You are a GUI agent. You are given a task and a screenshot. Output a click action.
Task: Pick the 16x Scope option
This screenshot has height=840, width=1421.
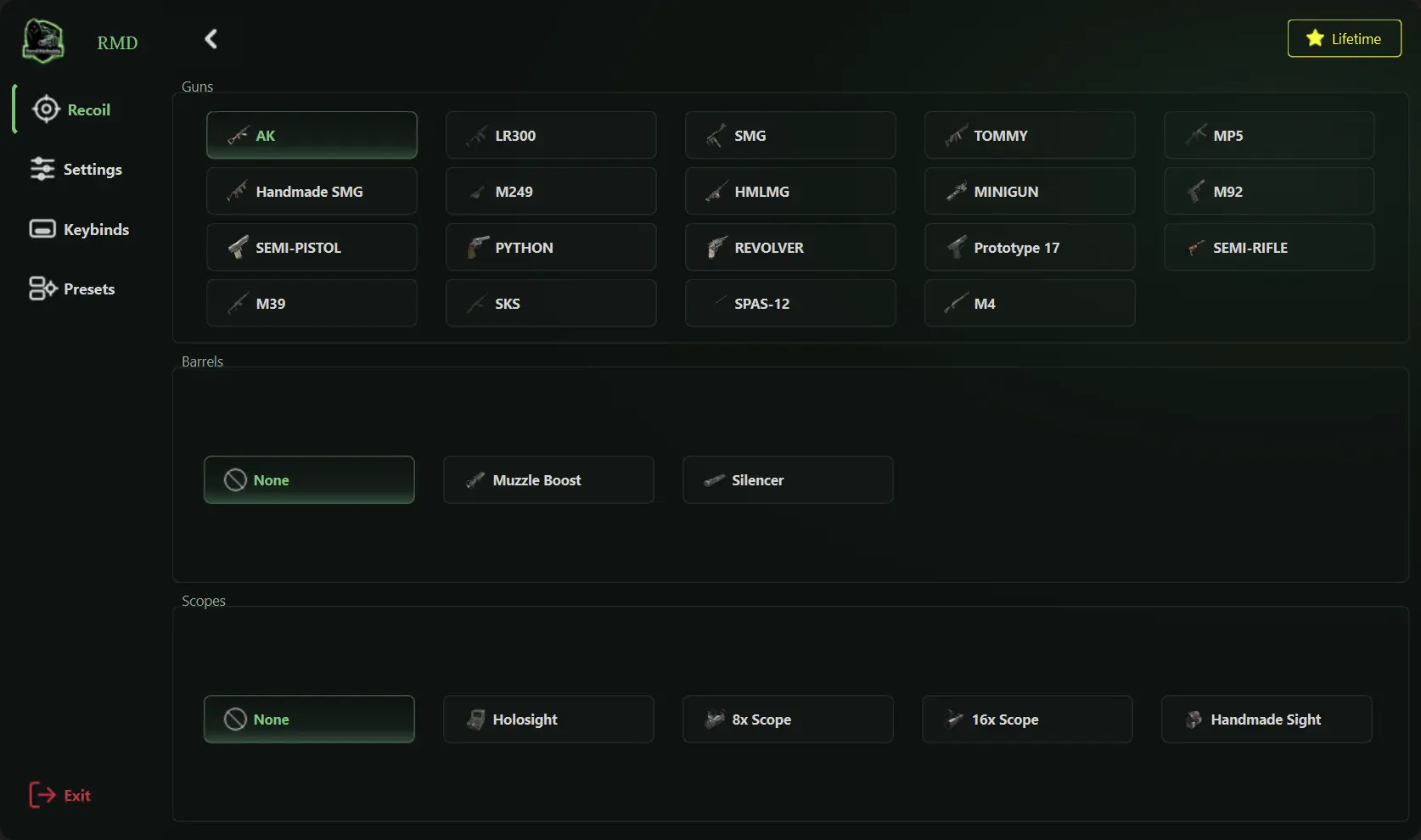tap(1025, 719)
